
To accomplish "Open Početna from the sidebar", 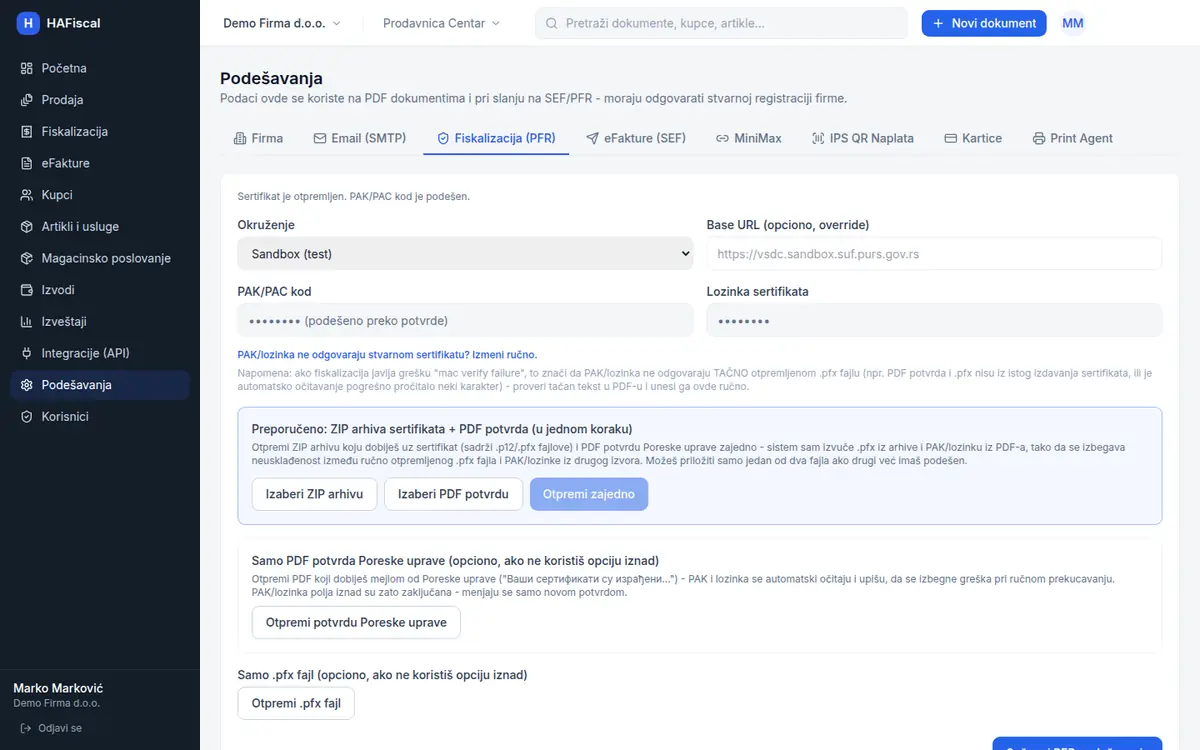I will pos(100,68).
